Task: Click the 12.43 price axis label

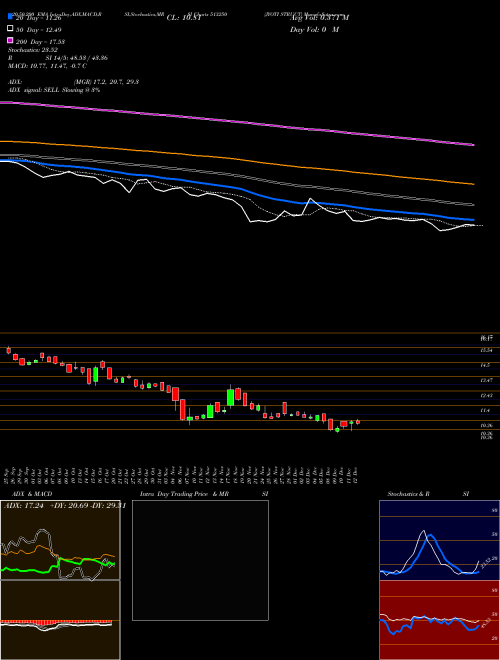Action: tap(486, 396)
